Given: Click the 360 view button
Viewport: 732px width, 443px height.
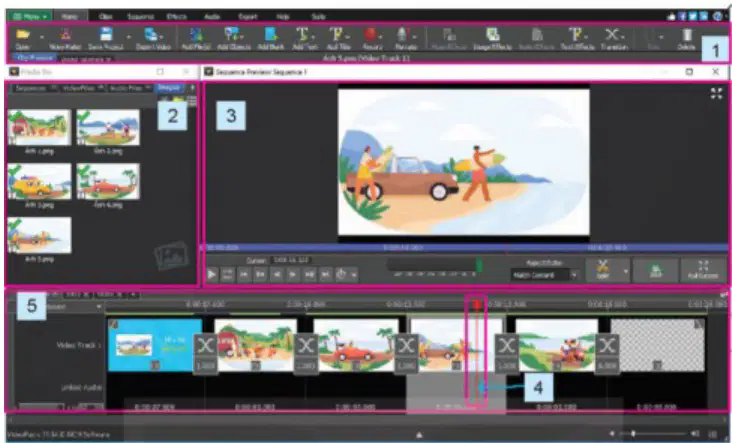Looking at the screenshot, I should point(656,270).
